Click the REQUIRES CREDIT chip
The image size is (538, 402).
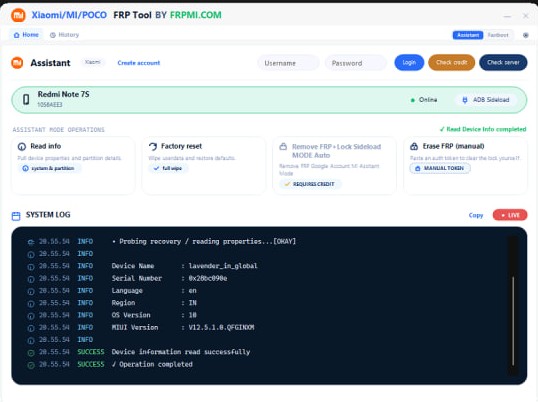[310, 184]
